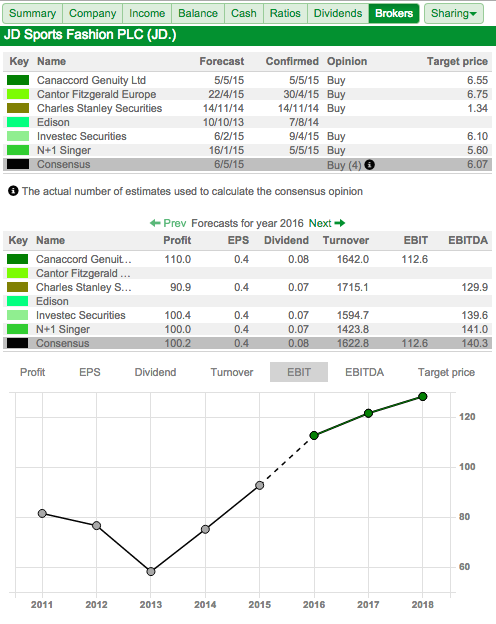Select the 2017 EBIT chart point
The height and width of the screenshot is (624, 496).
pos(368,413)
